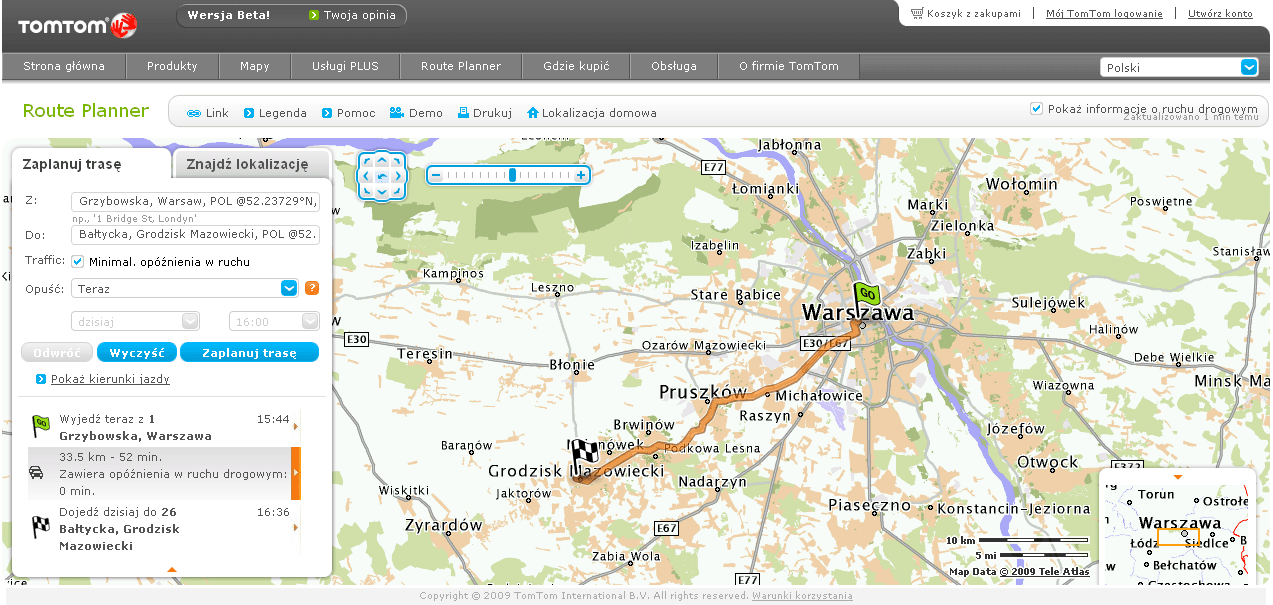Open O firmie TomTom menu item
The width and height of the screenshot is (1273, 605).
tap(789, 66)
